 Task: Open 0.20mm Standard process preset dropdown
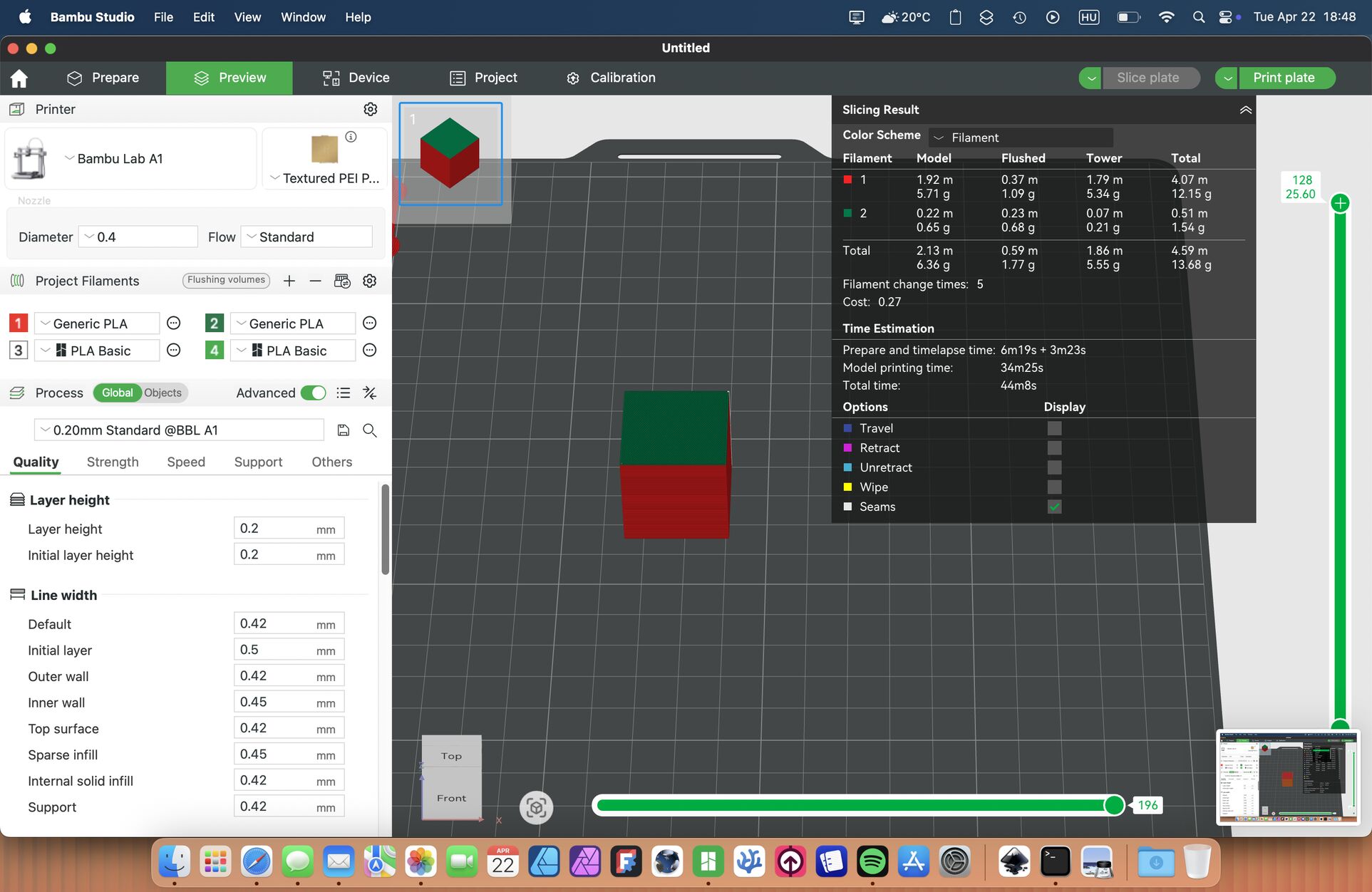pos(179,430)
